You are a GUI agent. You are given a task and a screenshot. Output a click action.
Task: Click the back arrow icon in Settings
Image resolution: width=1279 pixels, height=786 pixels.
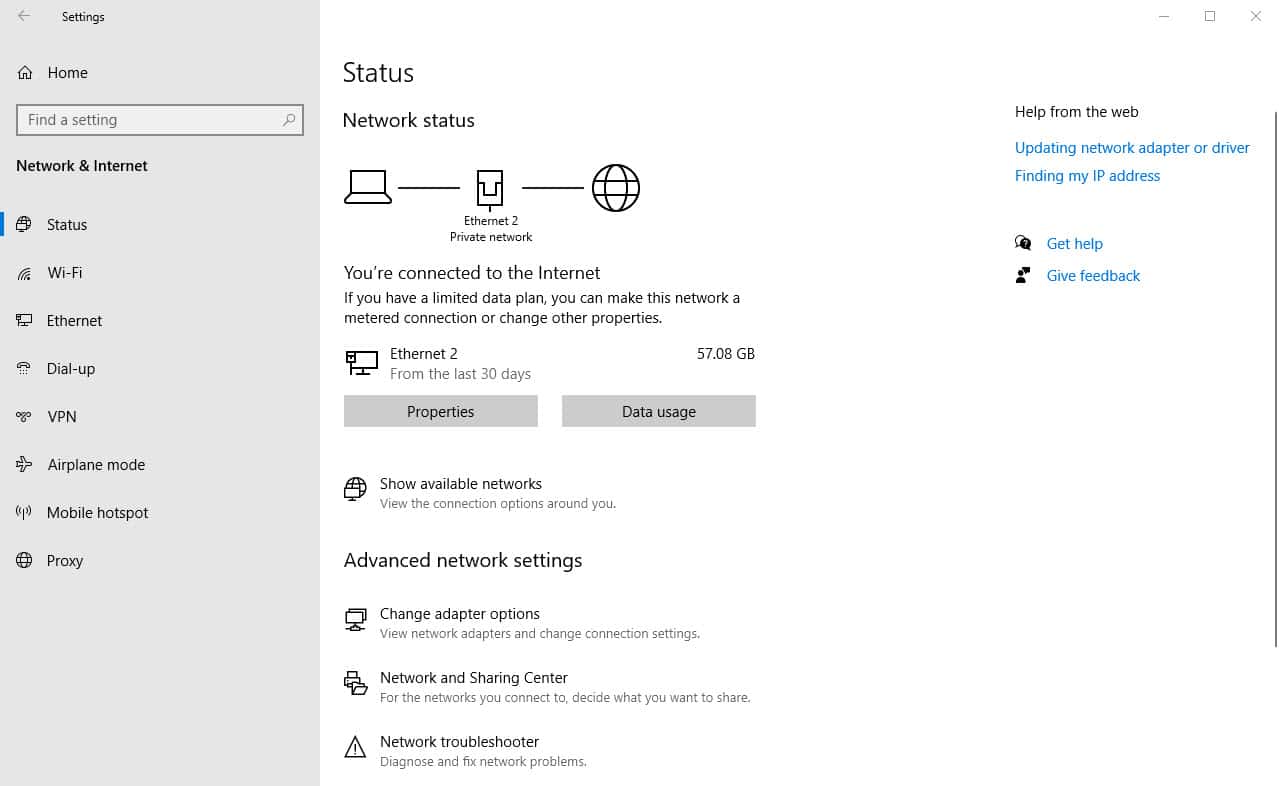click(24, 16)
